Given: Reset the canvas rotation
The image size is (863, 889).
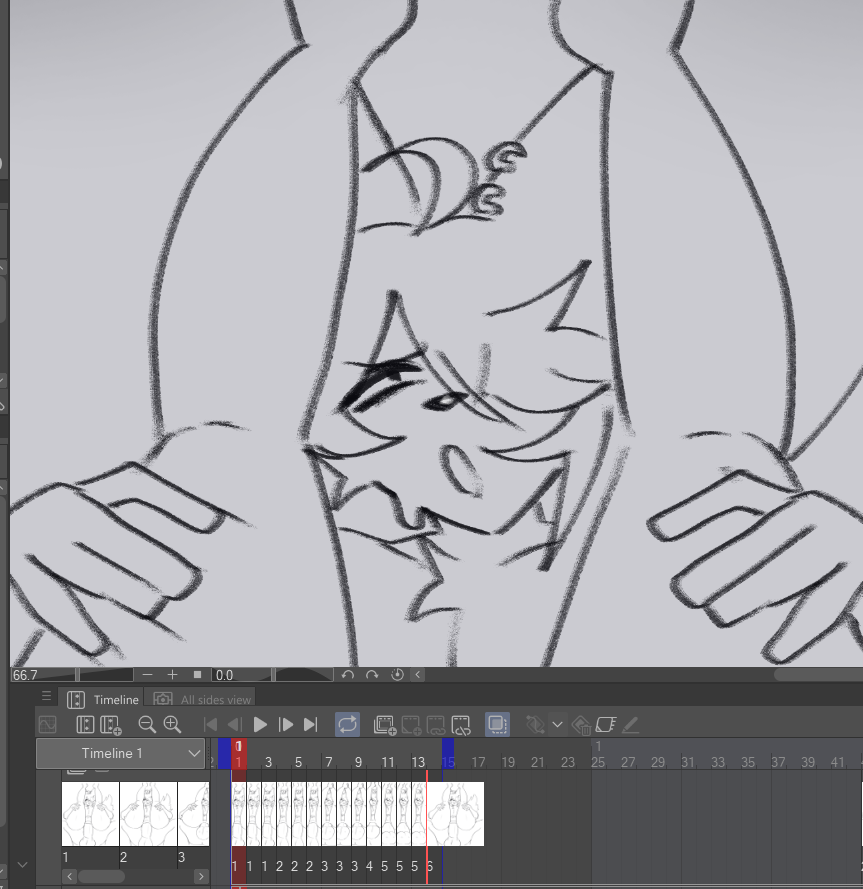Looking at the screenshot, I should coord(397,675).
